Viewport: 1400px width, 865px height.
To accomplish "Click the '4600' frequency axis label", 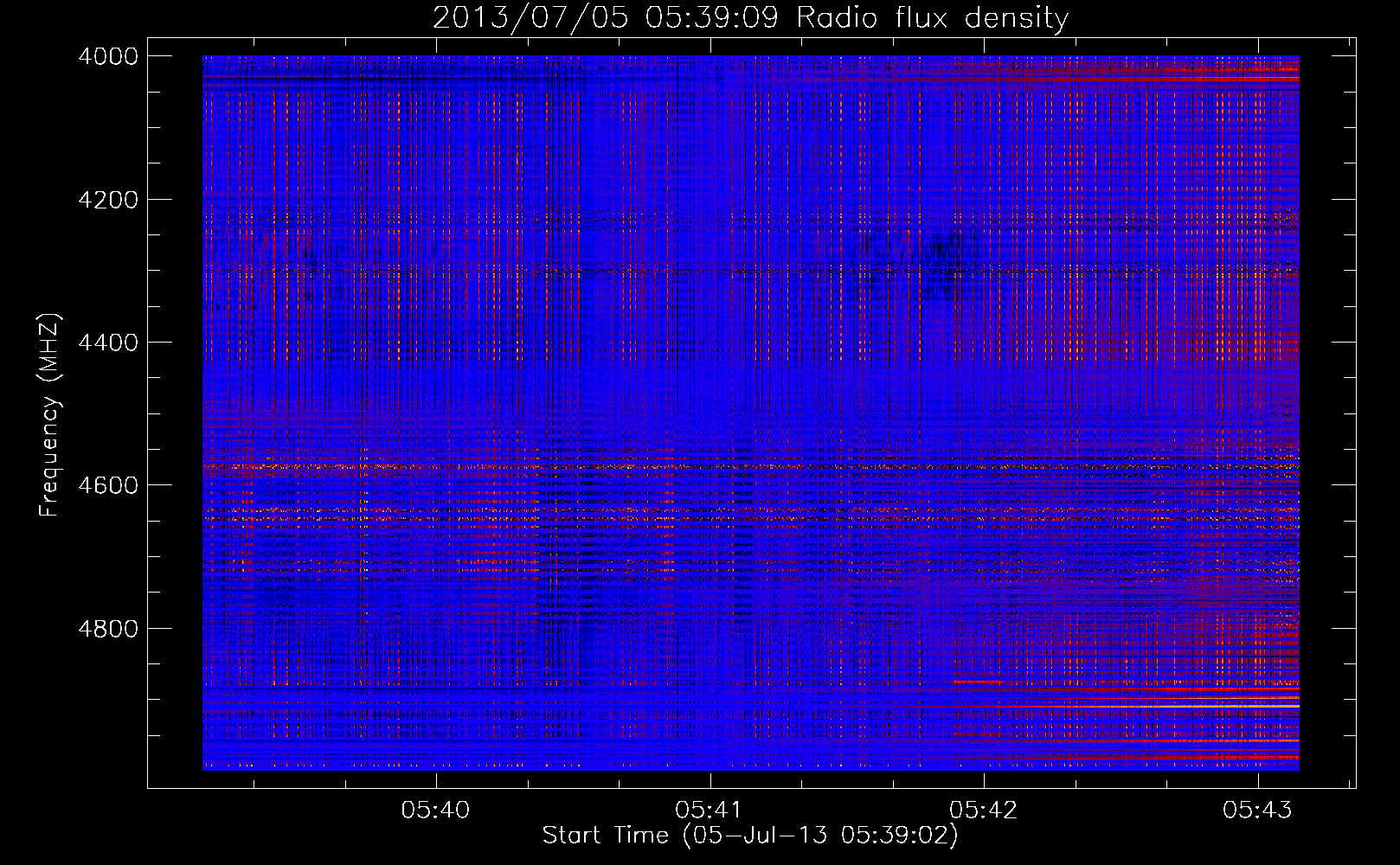I will tap(108, 485).
